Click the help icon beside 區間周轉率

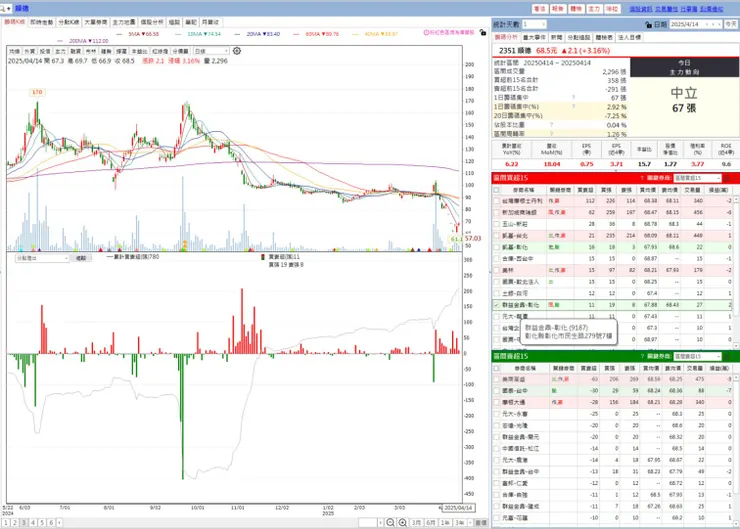551,134
